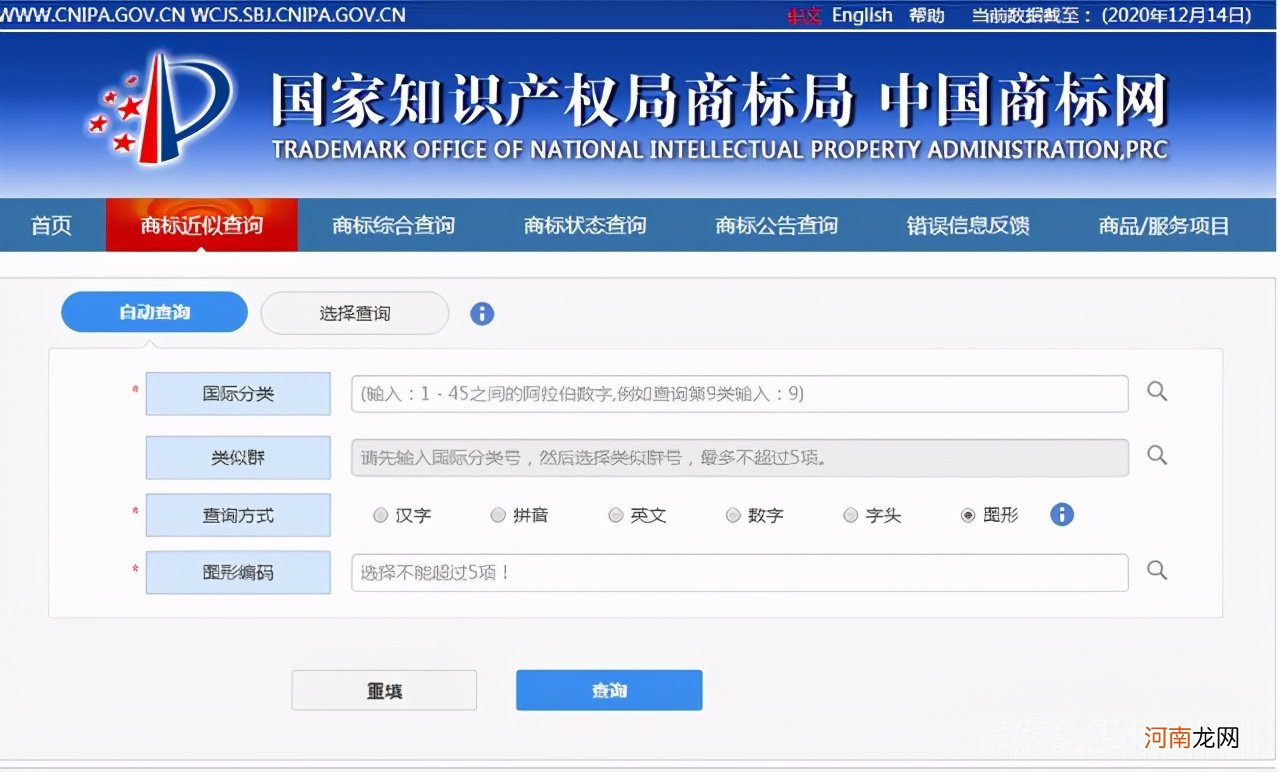Open 错误信息反馈 navigation item

click(x=968, y=226)
